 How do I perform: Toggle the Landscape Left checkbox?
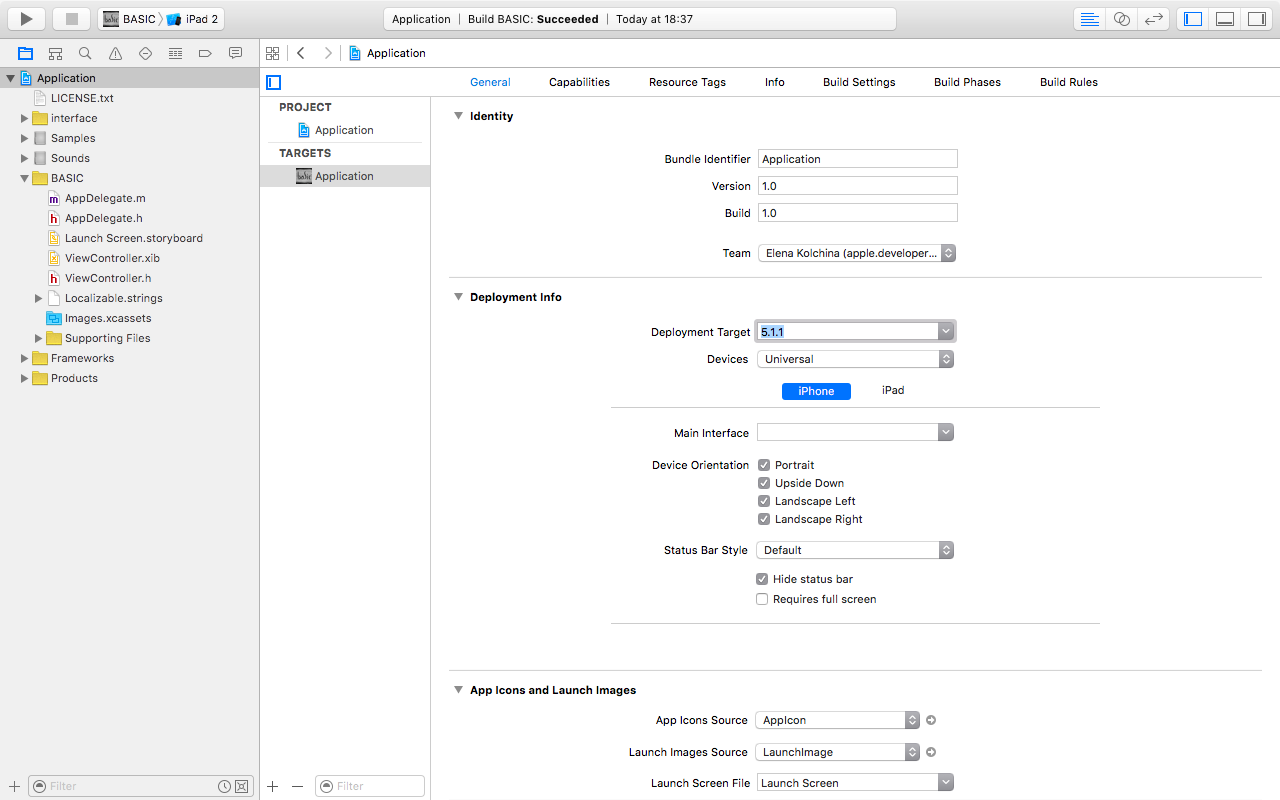coord(764,501)
